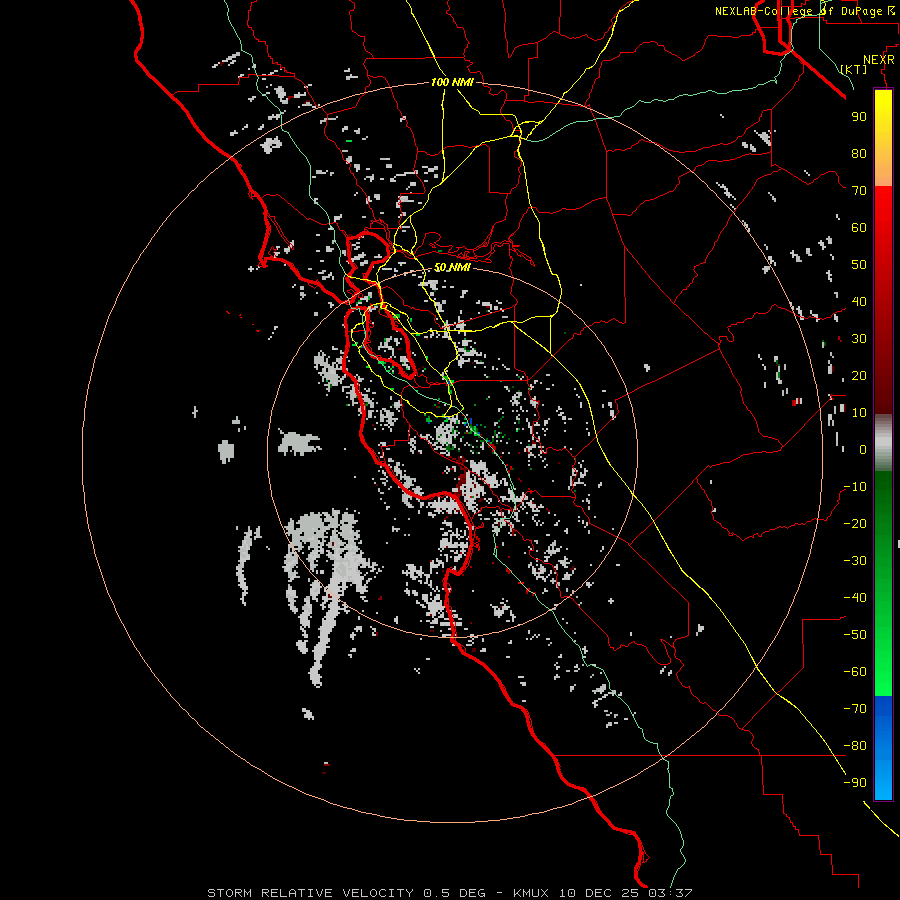Click the -90 value on the velocity scale
The height and width of the screenshot is (900, 900).
(855, 783)
